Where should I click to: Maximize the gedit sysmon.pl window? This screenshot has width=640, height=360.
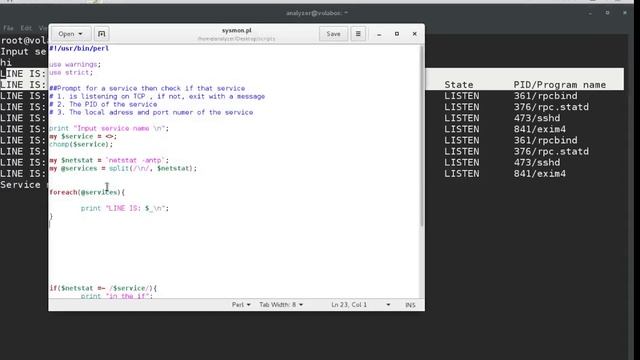(397, 34)
